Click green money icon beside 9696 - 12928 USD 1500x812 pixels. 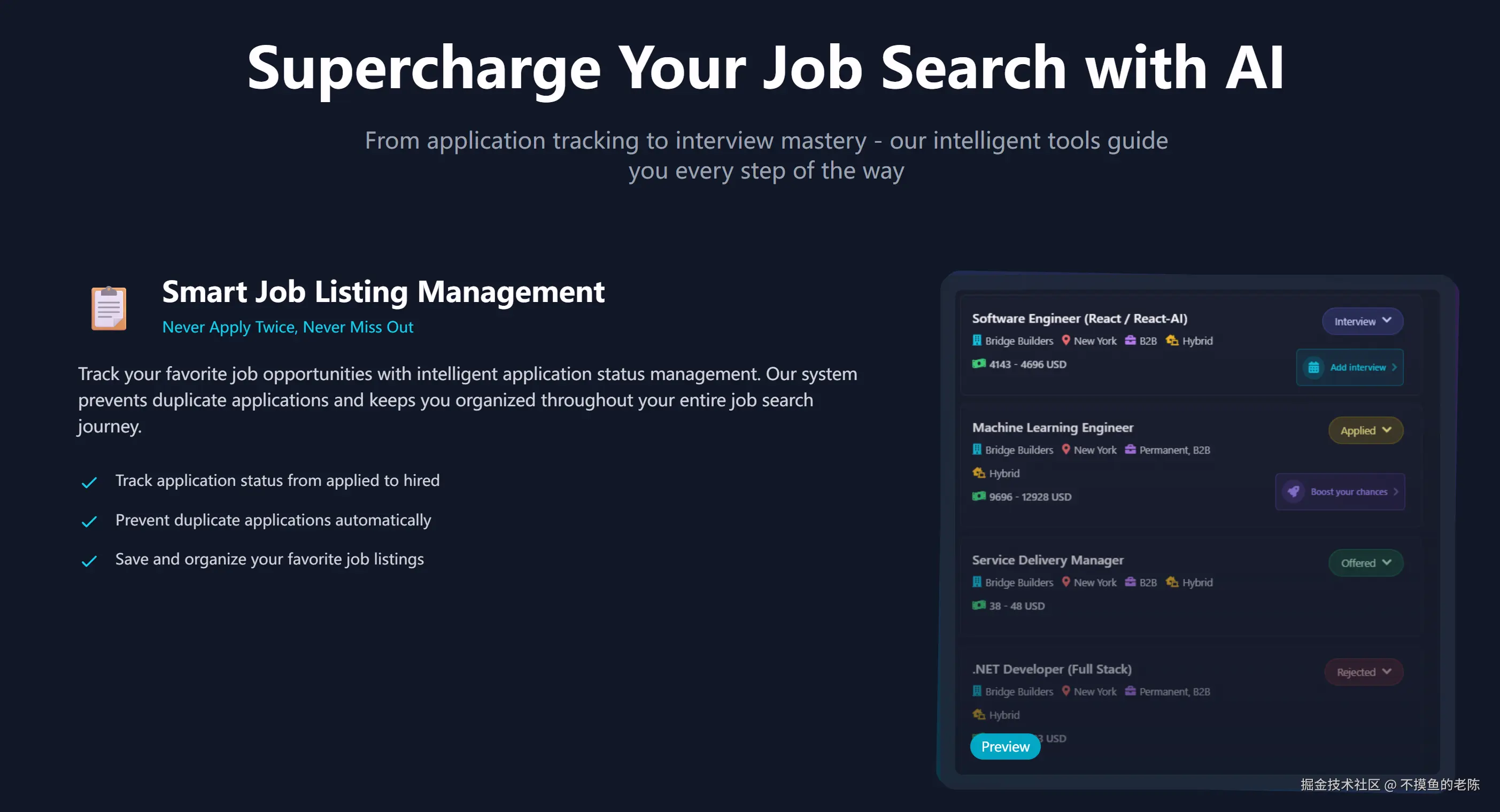click(979, 496)
